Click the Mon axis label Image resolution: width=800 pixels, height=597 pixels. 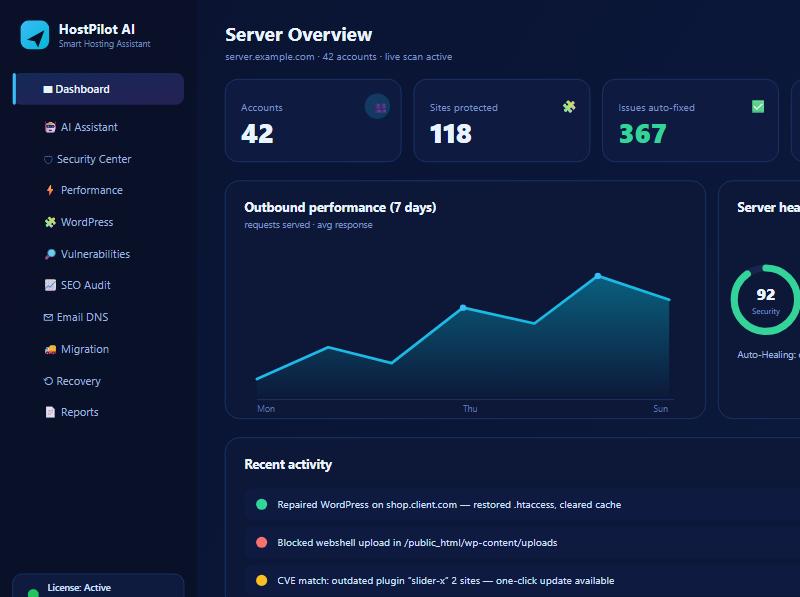[266, 409]
